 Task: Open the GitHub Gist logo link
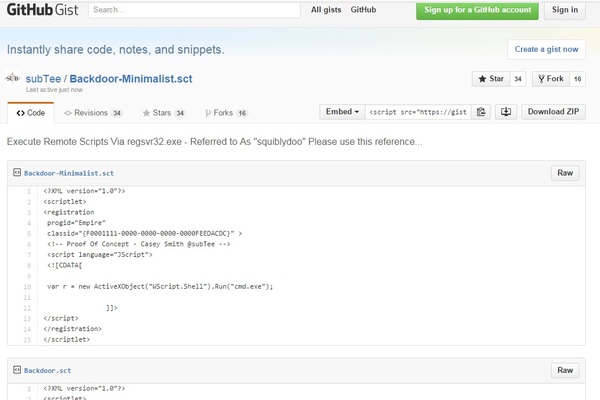(x=42, y=10)
